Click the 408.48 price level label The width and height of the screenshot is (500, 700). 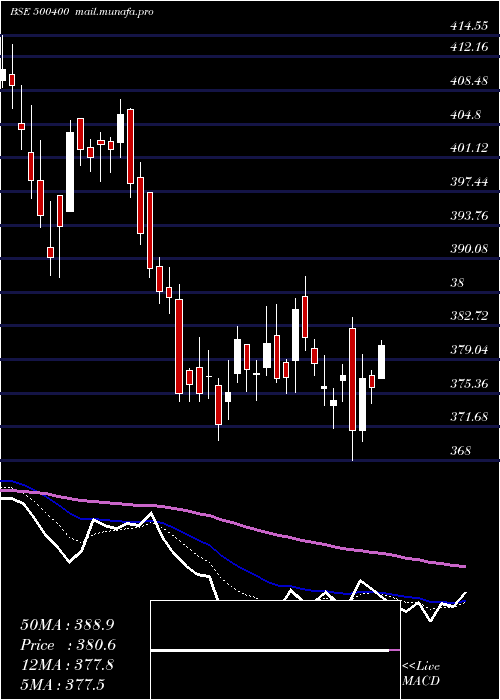click(x=469, y=81)
